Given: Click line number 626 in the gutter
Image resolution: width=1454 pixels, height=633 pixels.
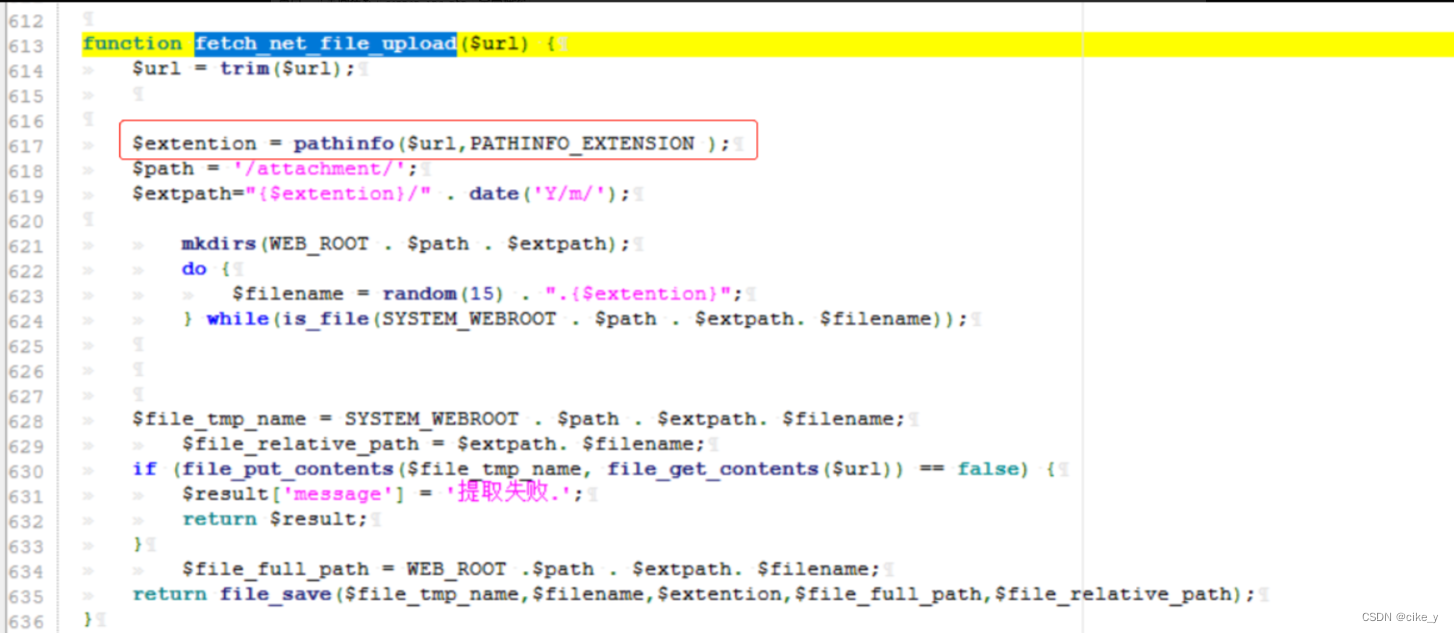Looking at the screenshot, I should [26, 371].
